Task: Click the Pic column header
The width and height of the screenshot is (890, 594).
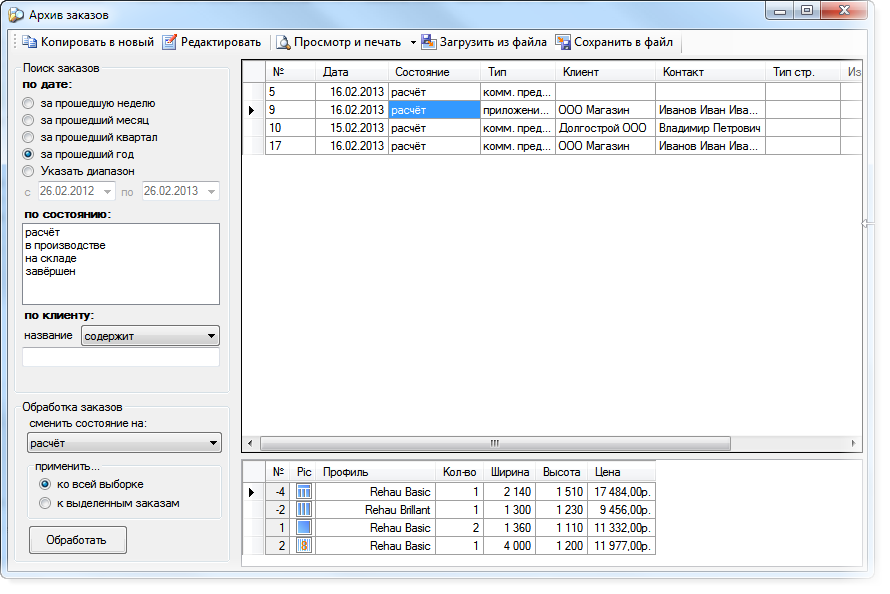Action: 304,472
